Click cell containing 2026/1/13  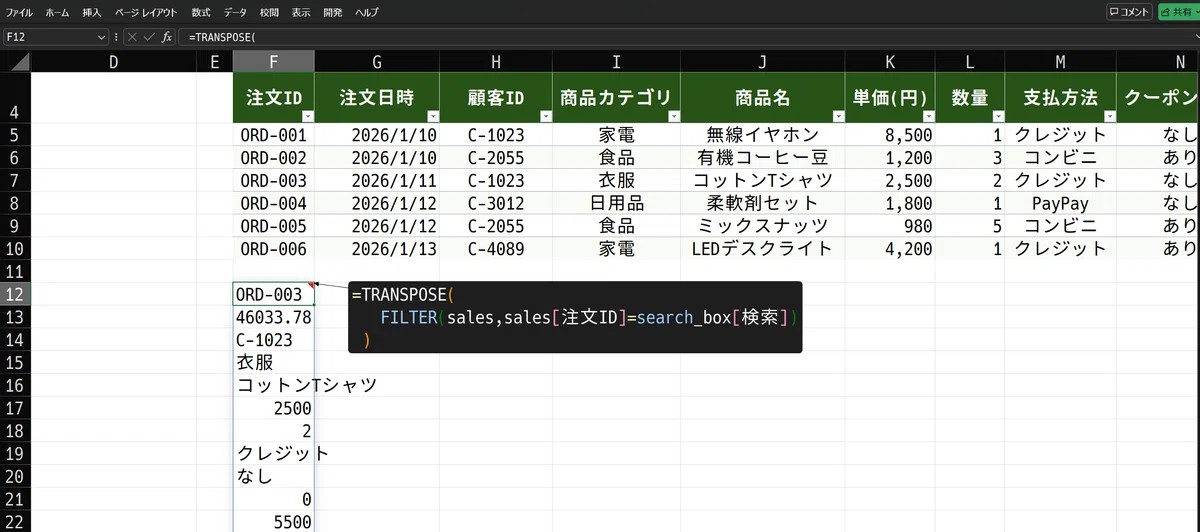(377, 249)
